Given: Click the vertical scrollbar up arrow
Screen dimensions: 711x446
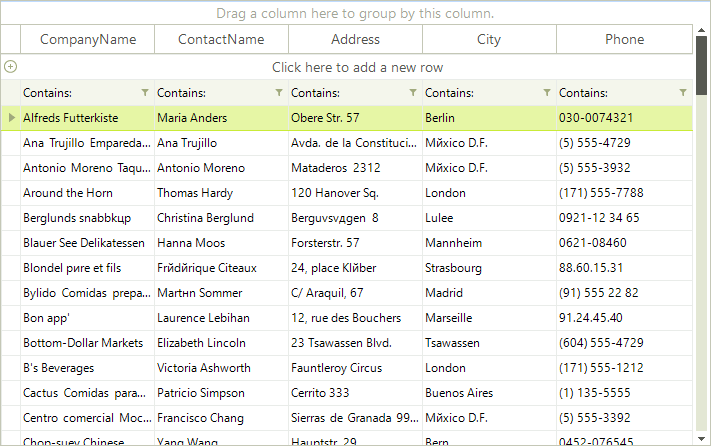Looking at the screenshot, I should coord(701,30).
